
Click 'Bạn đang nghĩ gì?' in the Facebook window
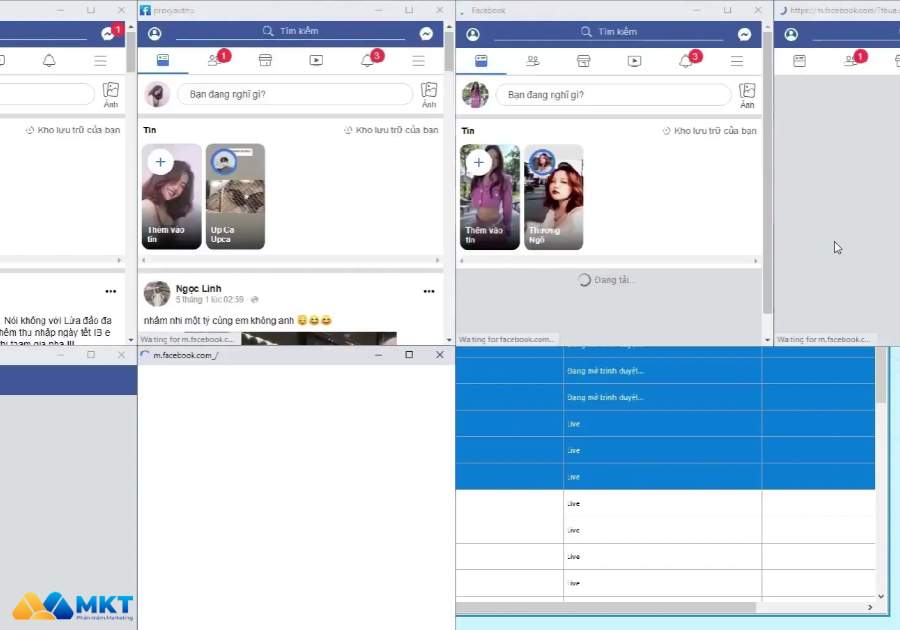pyautogui.click(x=614, y=95)
